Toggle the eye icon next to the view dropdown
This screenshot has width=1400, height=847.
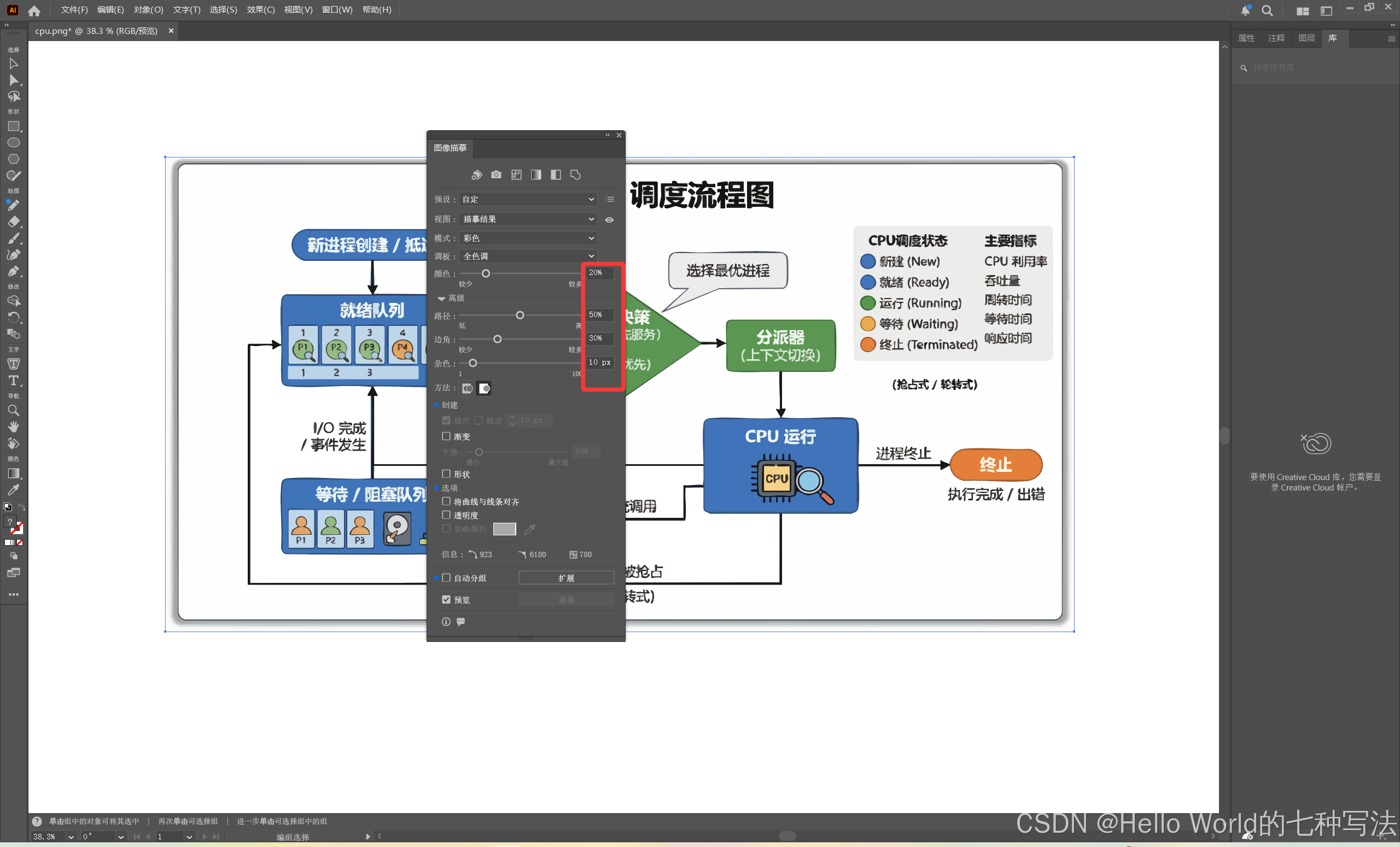click(609, 220)
